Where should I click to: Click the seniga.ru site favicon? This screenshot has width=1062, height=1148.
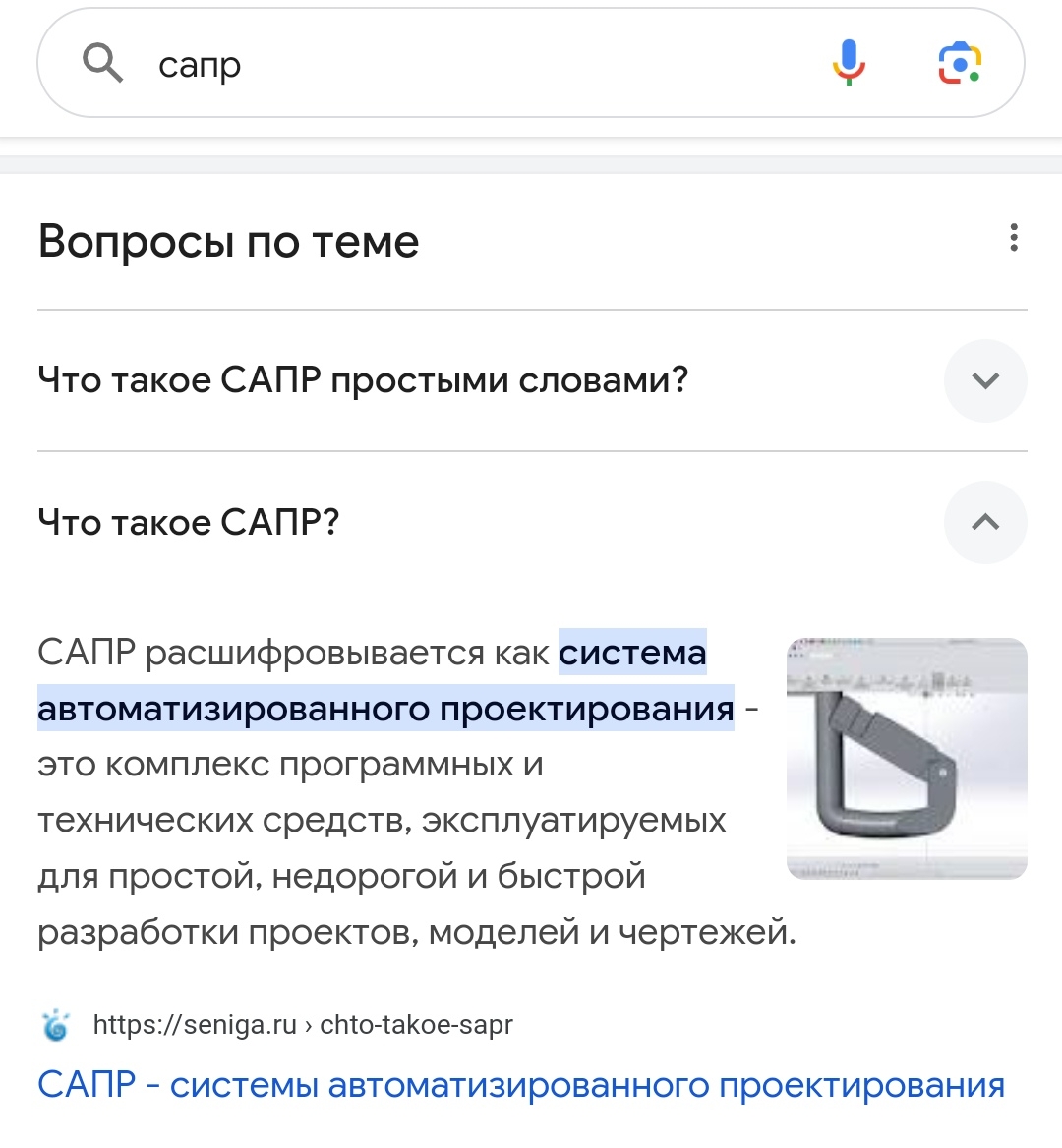coord(56,1025)
